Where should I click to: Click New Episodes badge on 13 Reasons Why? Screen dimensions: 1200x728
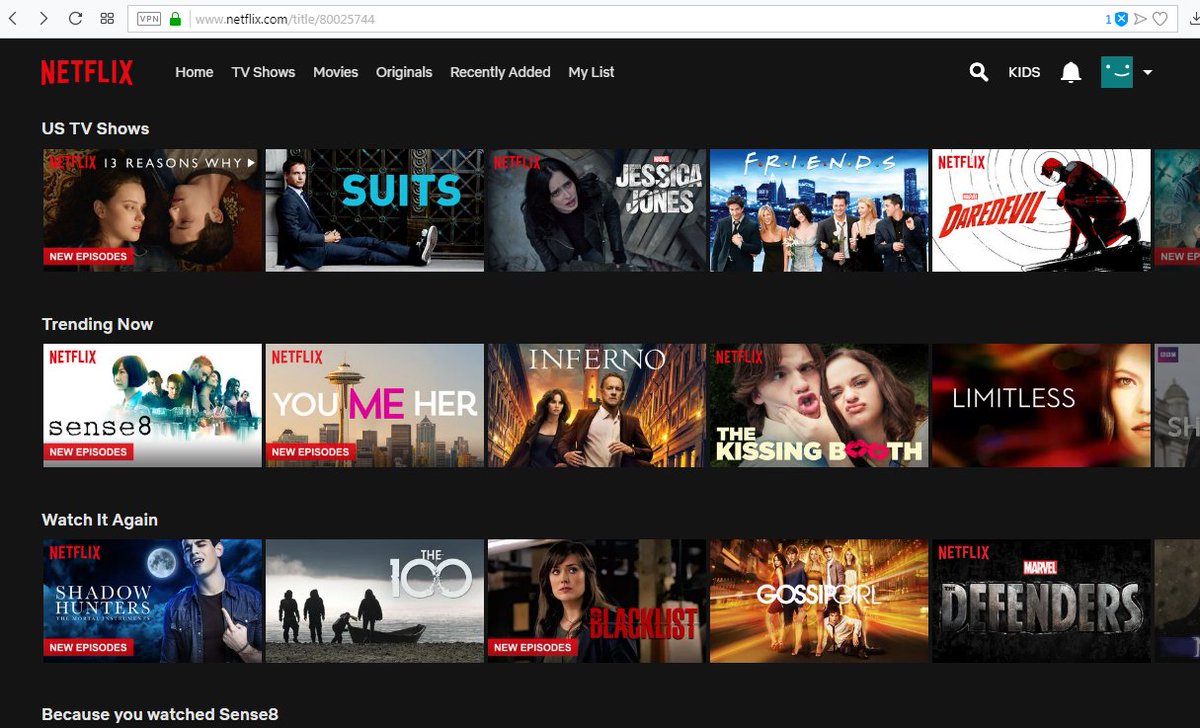pyautogui.click(x=88, y=256)
